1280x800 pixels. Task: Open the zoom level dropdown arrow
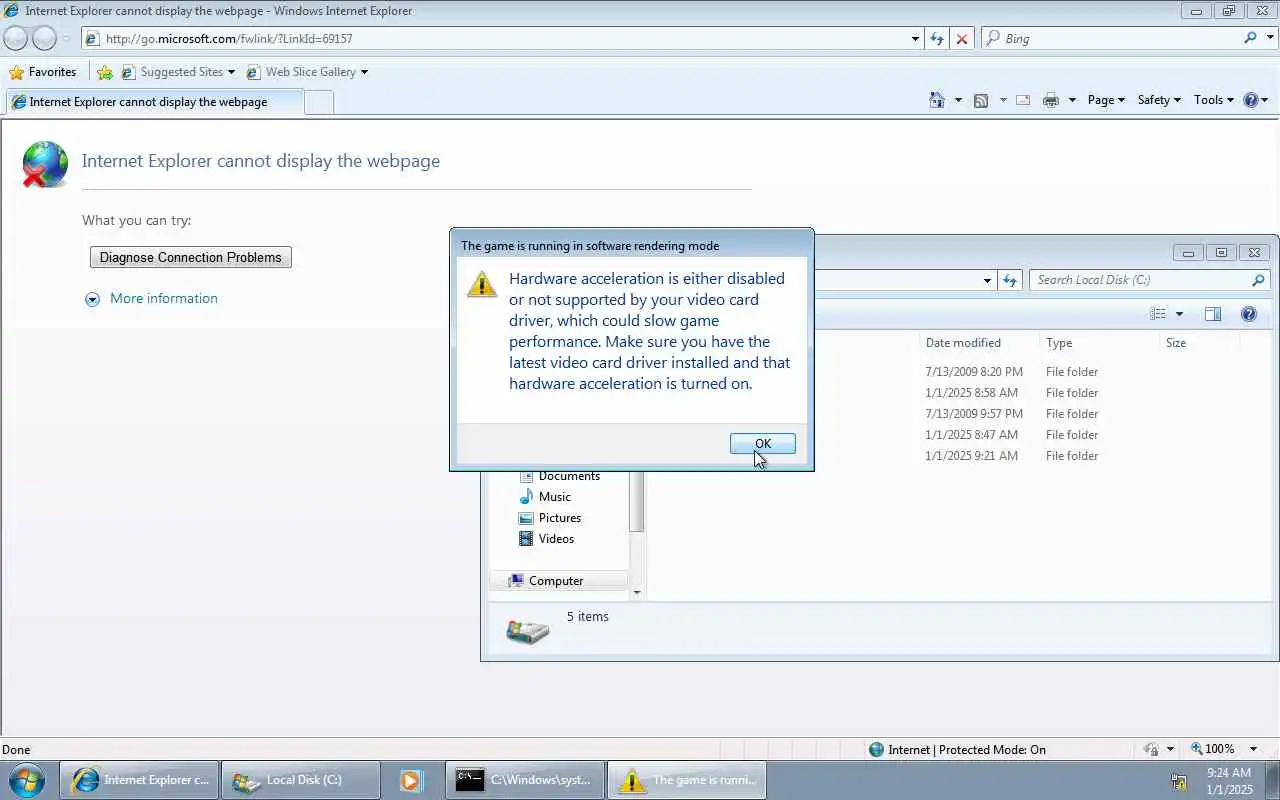(x=1253, y=749)
